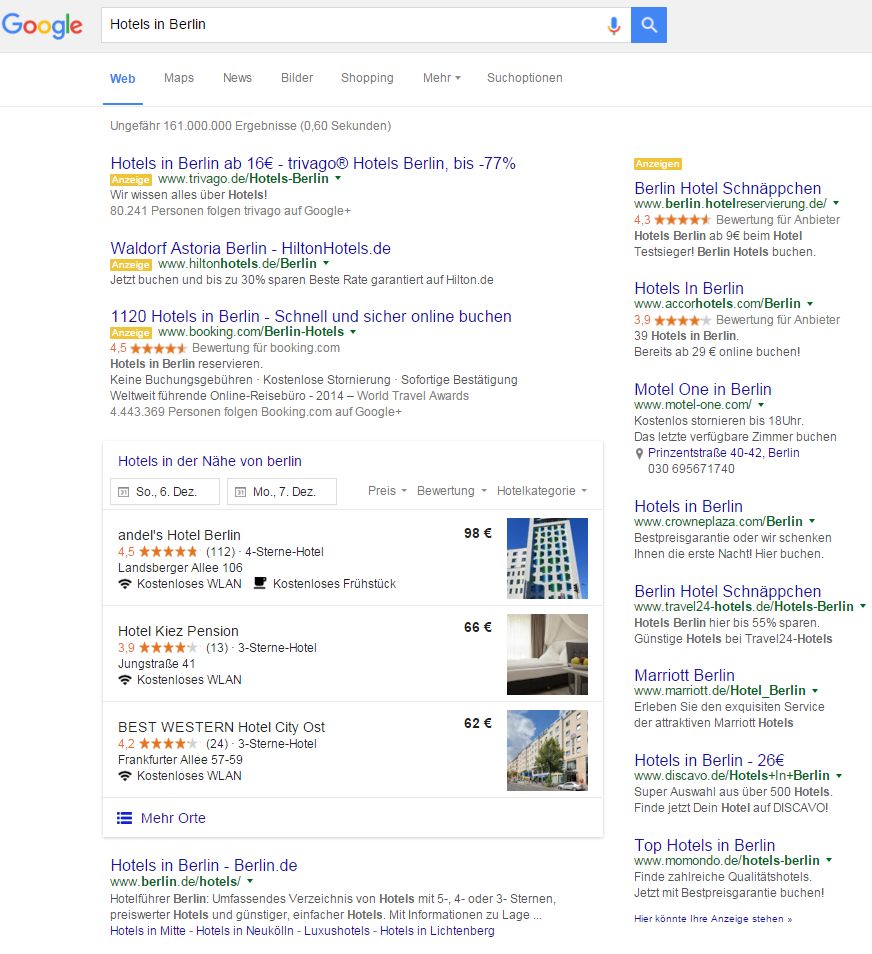Select check-out date Mo., 7. Dez.

282,492
